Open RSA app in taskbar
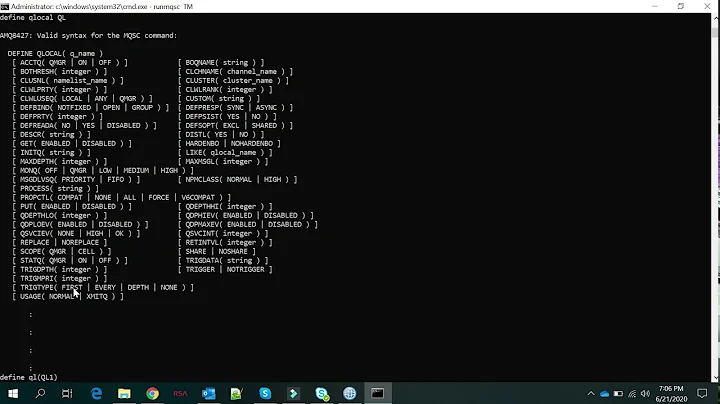This screenshot has width=720, height=404. pyautogui.click(x=180, y=393)
